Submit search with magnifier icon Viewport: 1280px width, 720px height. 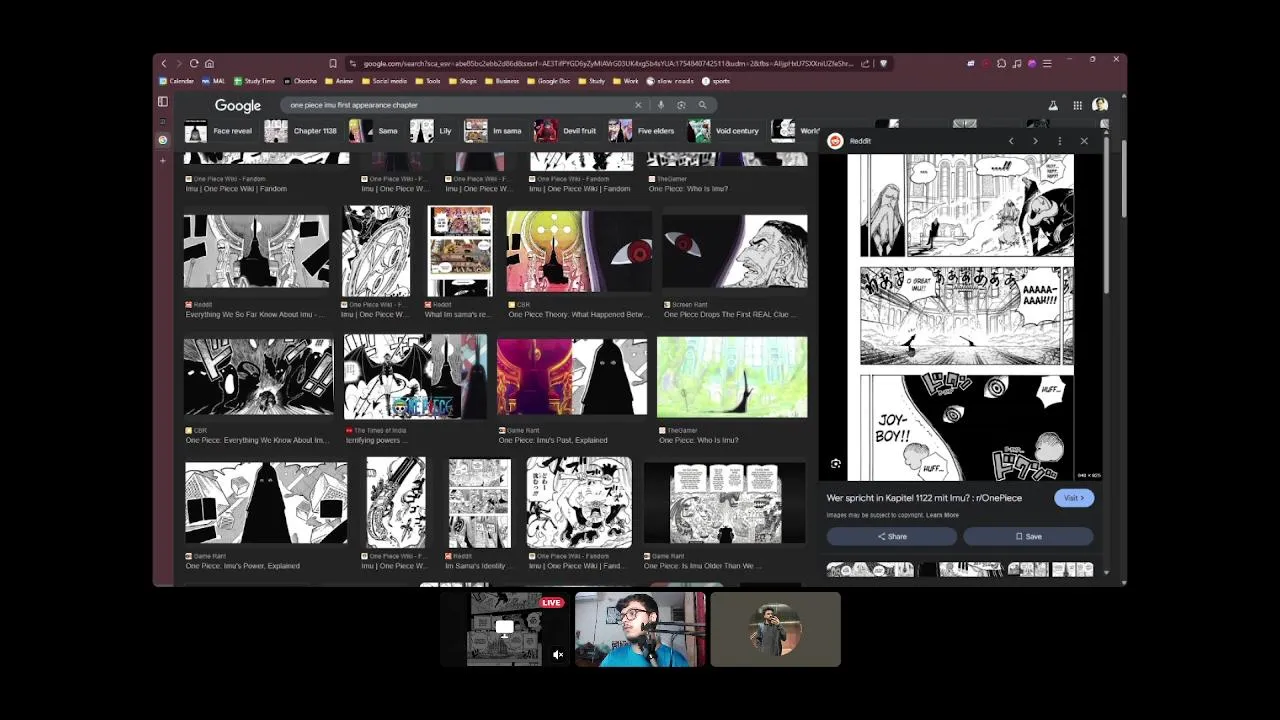click(x=702, y=105)
